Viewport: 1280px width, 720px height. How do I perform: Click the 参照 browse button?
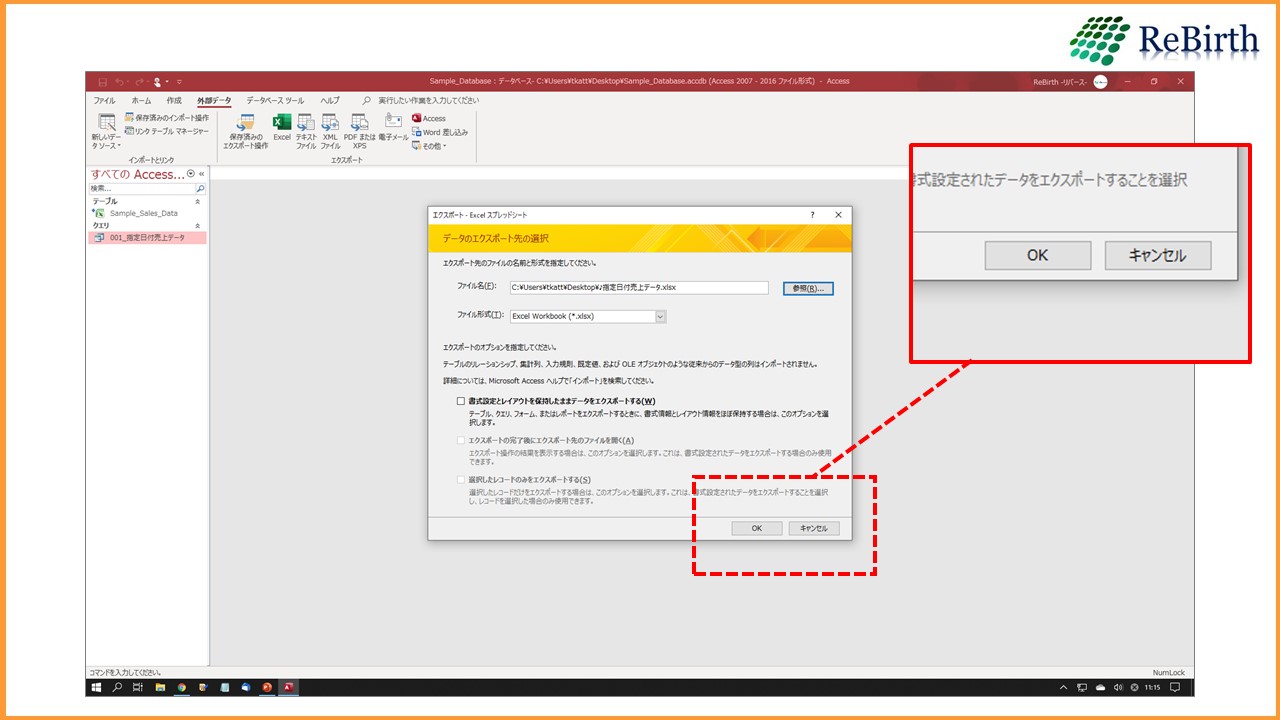click(x=808, y=288)
